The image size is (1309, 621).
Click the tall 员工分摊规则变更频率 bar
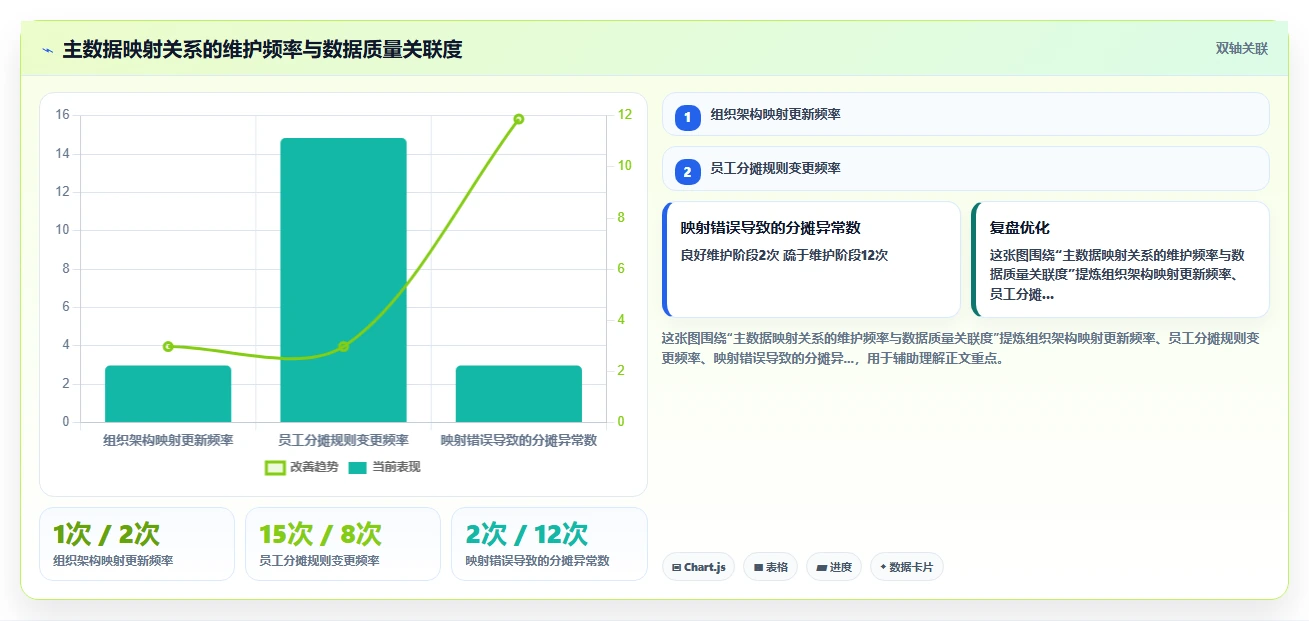343,280
